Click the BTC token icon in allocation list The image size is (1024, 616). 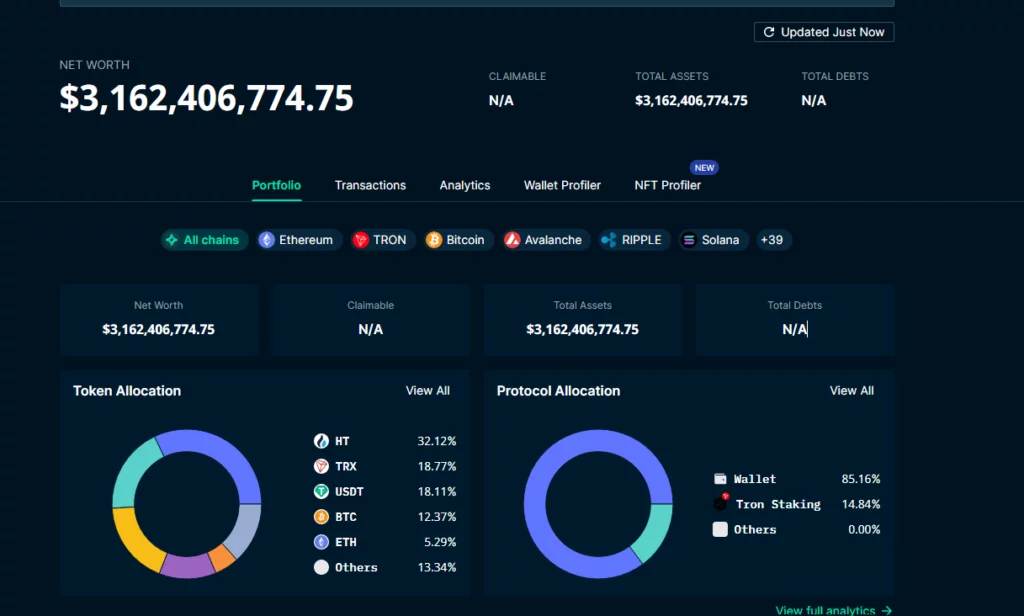(321, 517)
